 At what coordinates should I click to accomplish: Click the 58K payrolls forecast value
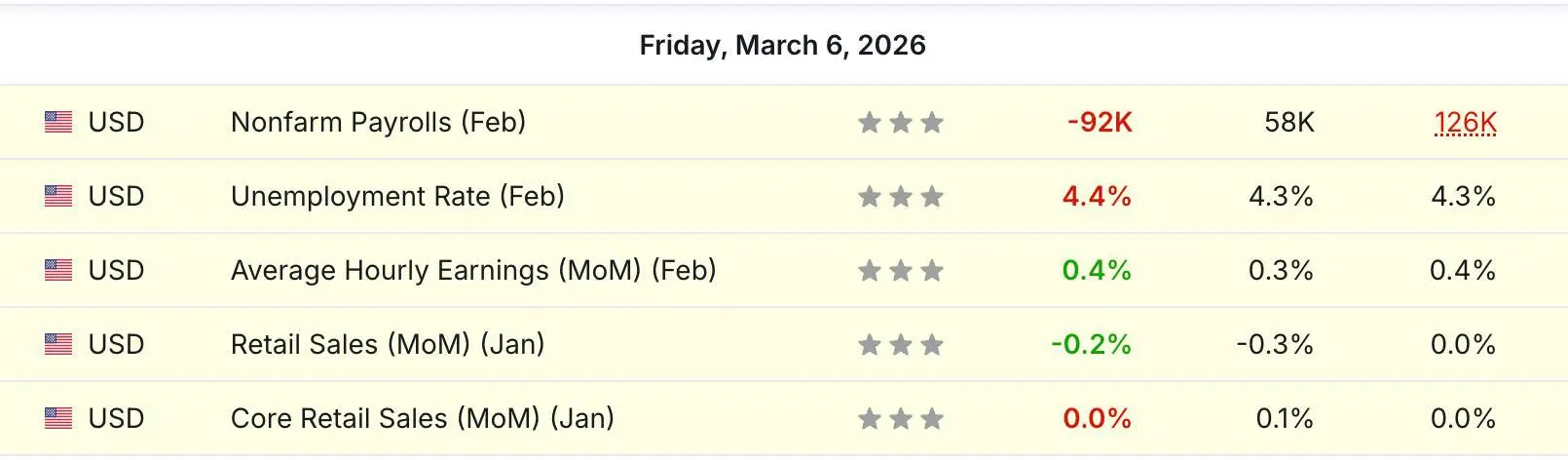point(1289,122)
